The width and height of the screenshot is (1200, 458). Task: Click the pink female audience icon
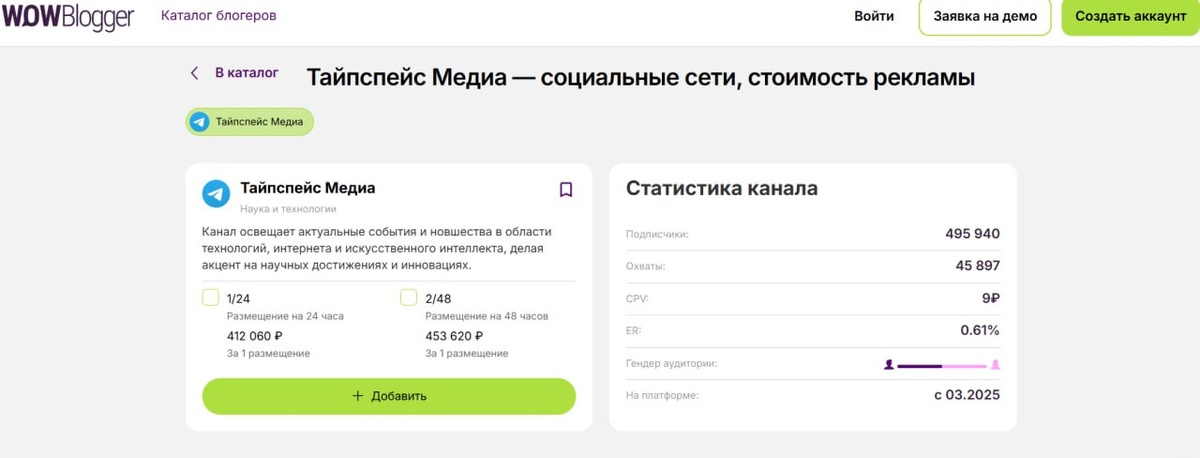click(x=995, y=365)
